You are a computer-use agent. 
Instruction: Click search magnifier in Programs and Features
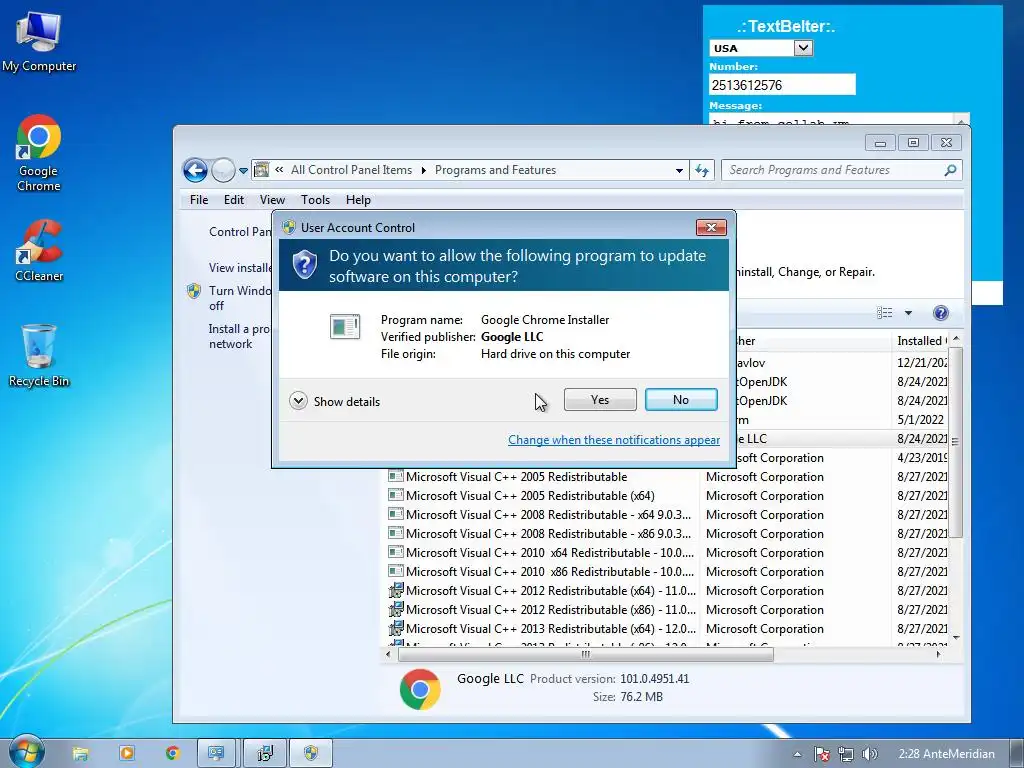click(950, 170)
